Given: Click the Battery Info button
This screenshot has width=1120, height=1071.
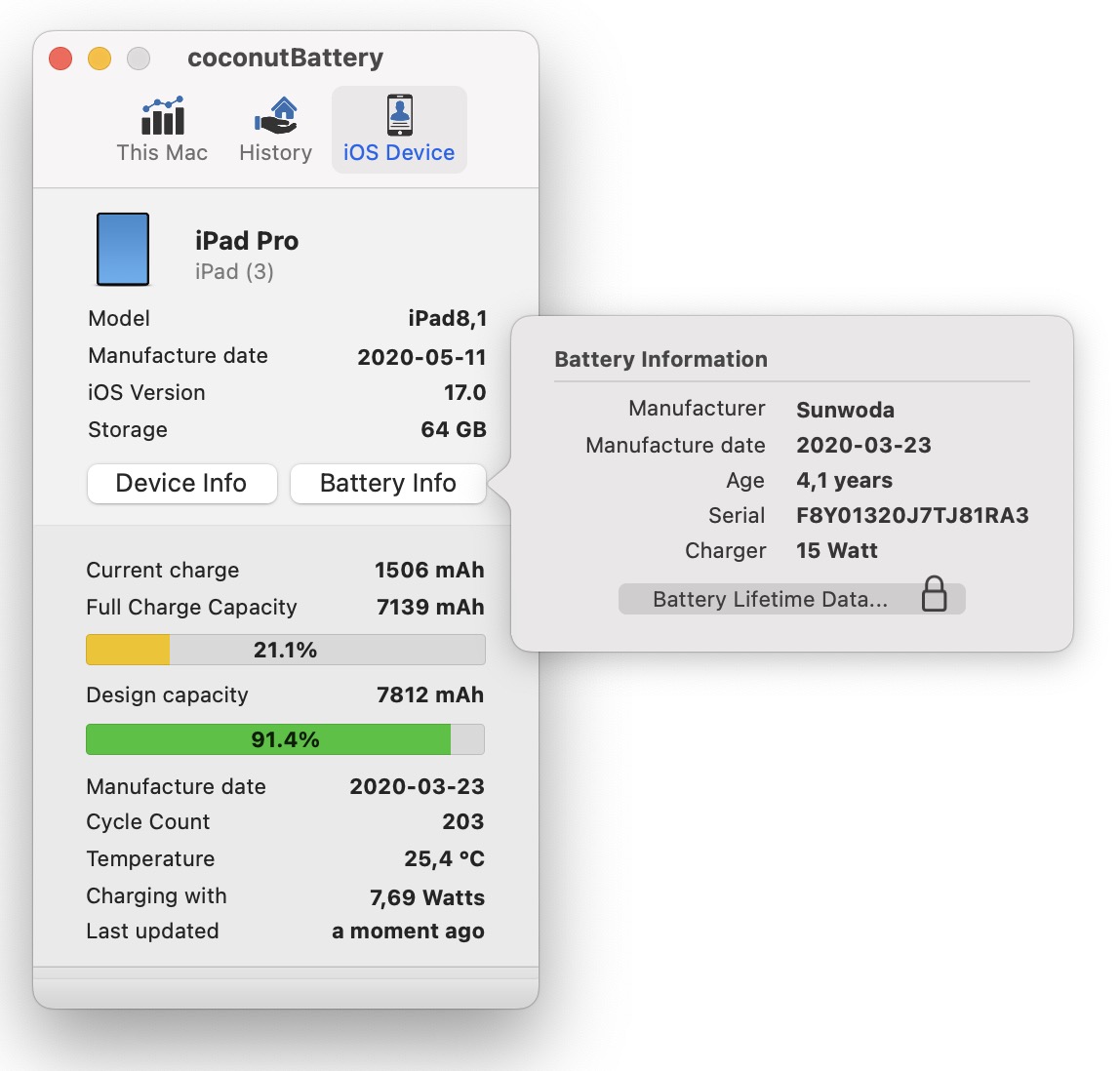Looking at the screenshot, I should pos(388,484).
